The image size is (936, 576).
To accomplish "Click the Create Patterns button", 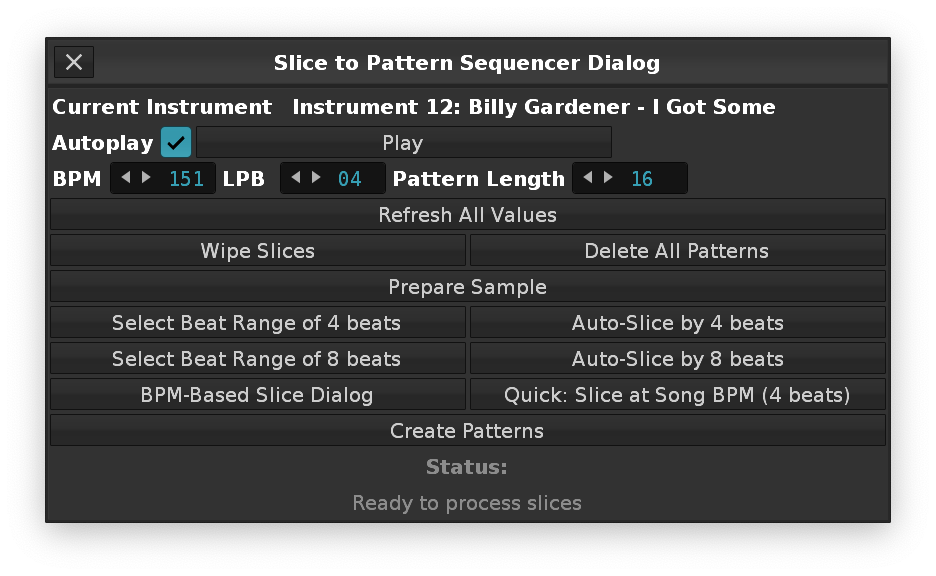I will (467, 431).
